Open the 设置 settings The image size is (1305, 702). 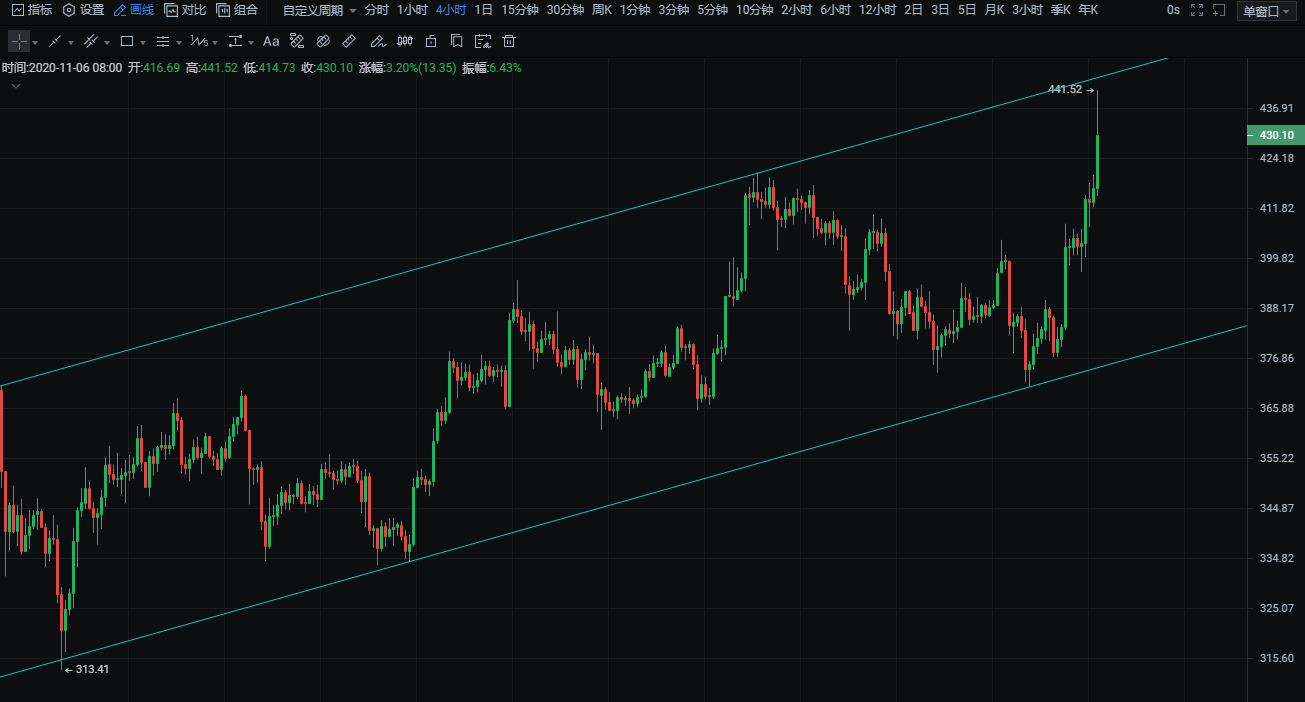(83, 10)
